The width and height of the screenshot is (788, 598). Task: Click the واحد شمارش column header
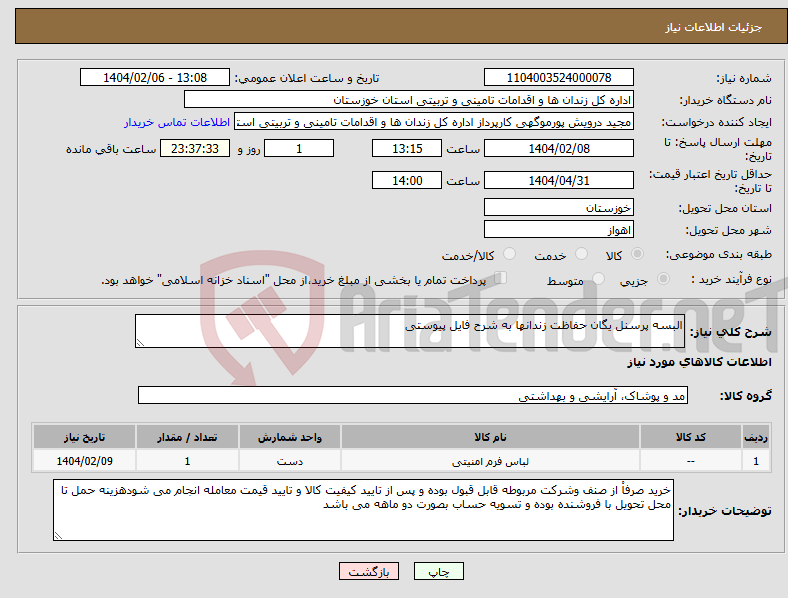(289, 437)
